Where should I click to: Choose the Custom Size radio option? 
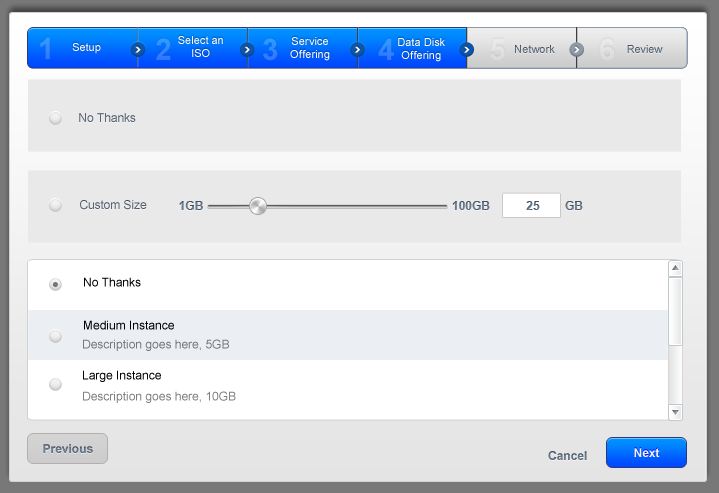[56, 205]
